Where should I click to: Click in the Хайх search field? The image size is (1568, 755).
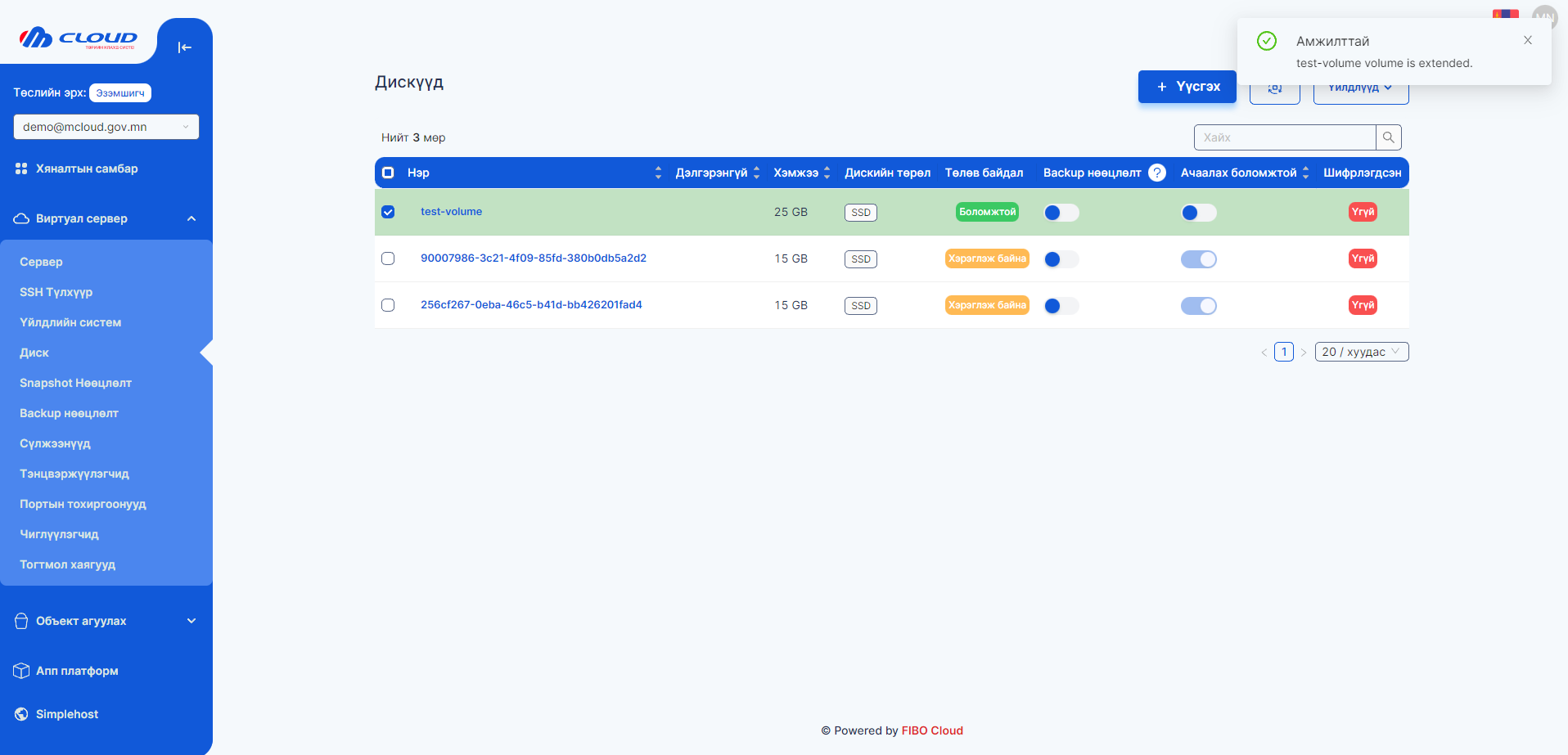1284,137
